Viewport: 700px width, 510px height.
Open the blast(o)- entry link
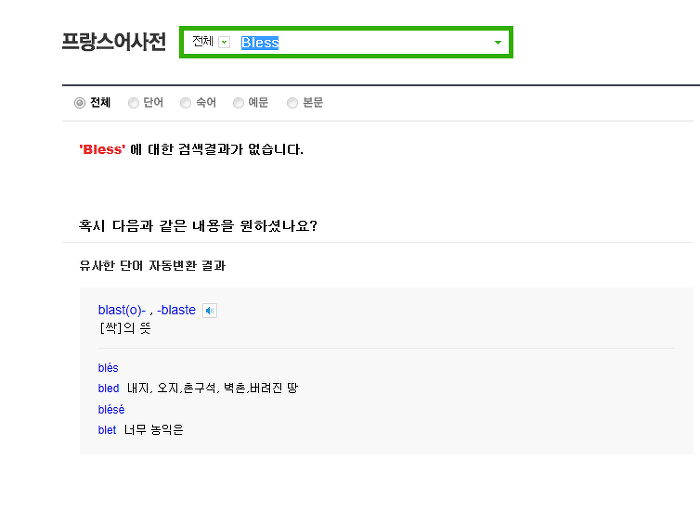pos(122,310)
